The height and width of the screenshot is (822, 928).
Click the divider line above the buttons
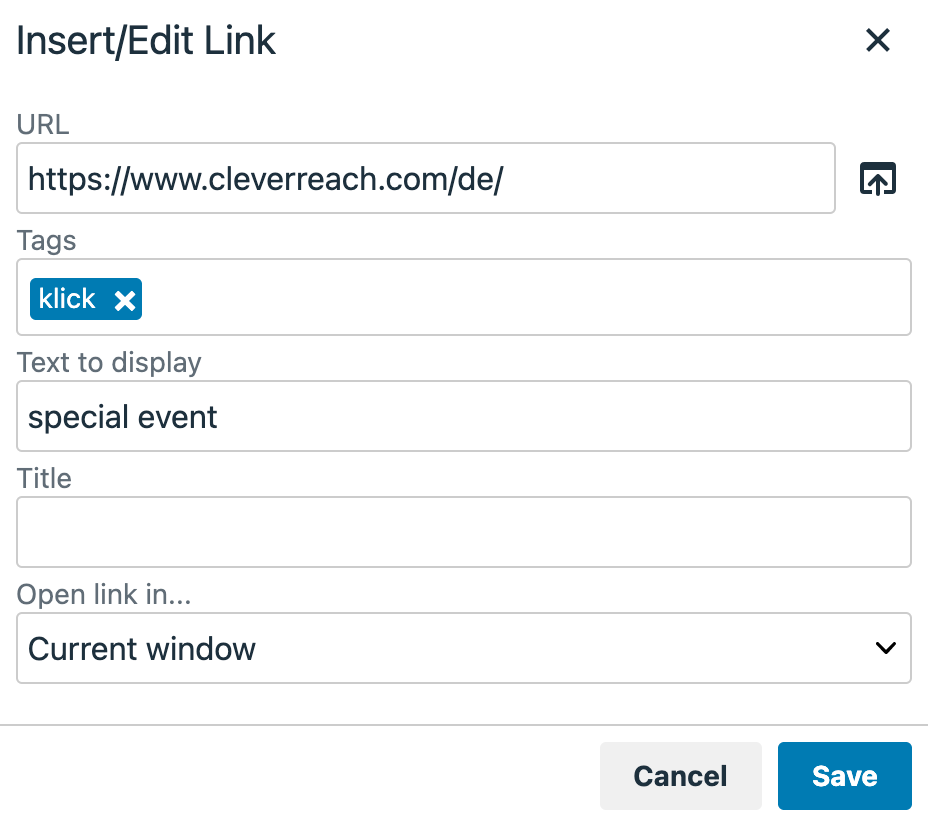(464, 724)
